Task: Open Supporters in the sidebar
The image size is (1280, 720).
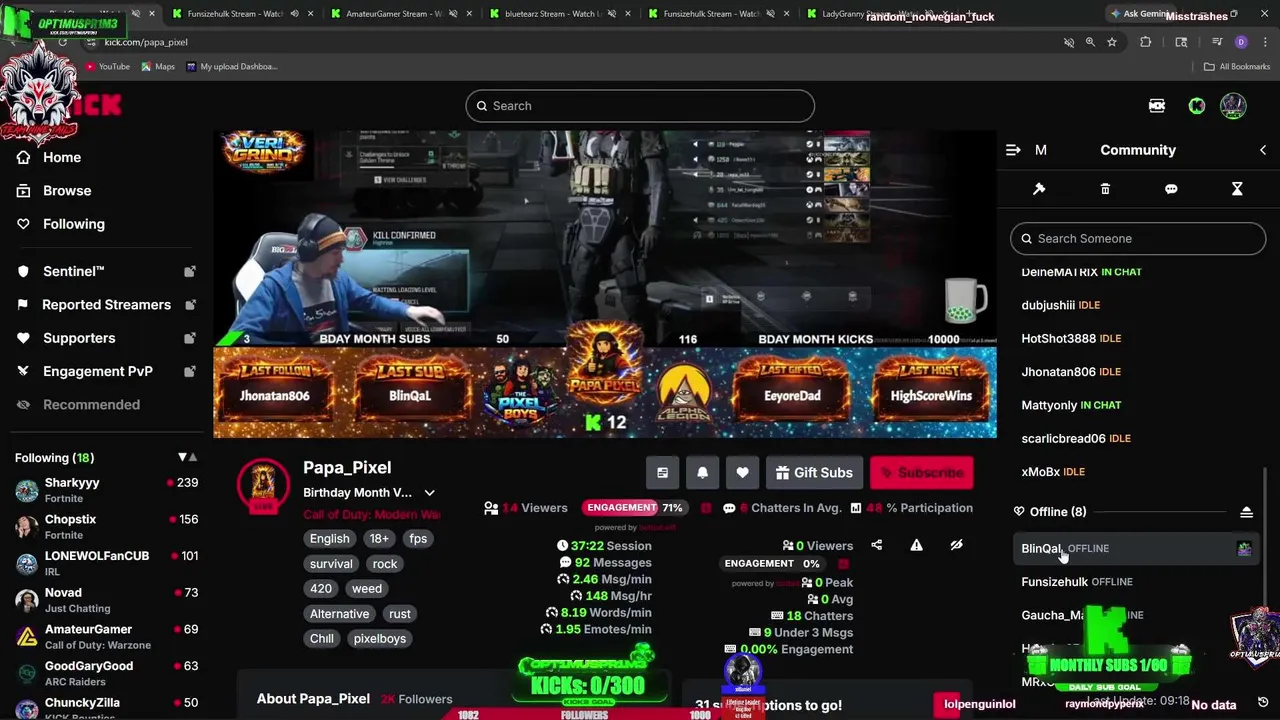Action: pos(79,338)
